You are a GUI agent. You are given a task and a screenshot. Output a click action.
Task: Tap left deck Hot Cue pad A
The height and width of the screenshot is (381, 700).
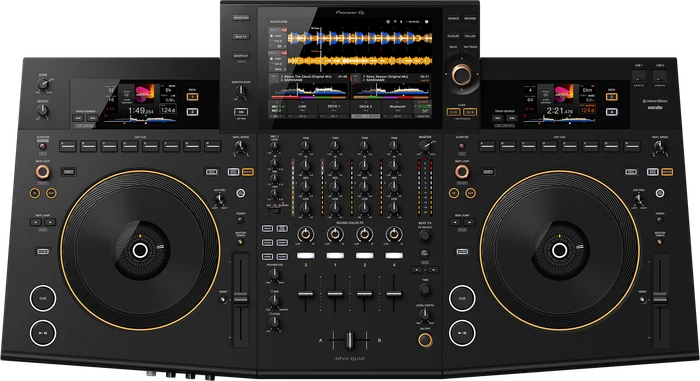[68, 146]
